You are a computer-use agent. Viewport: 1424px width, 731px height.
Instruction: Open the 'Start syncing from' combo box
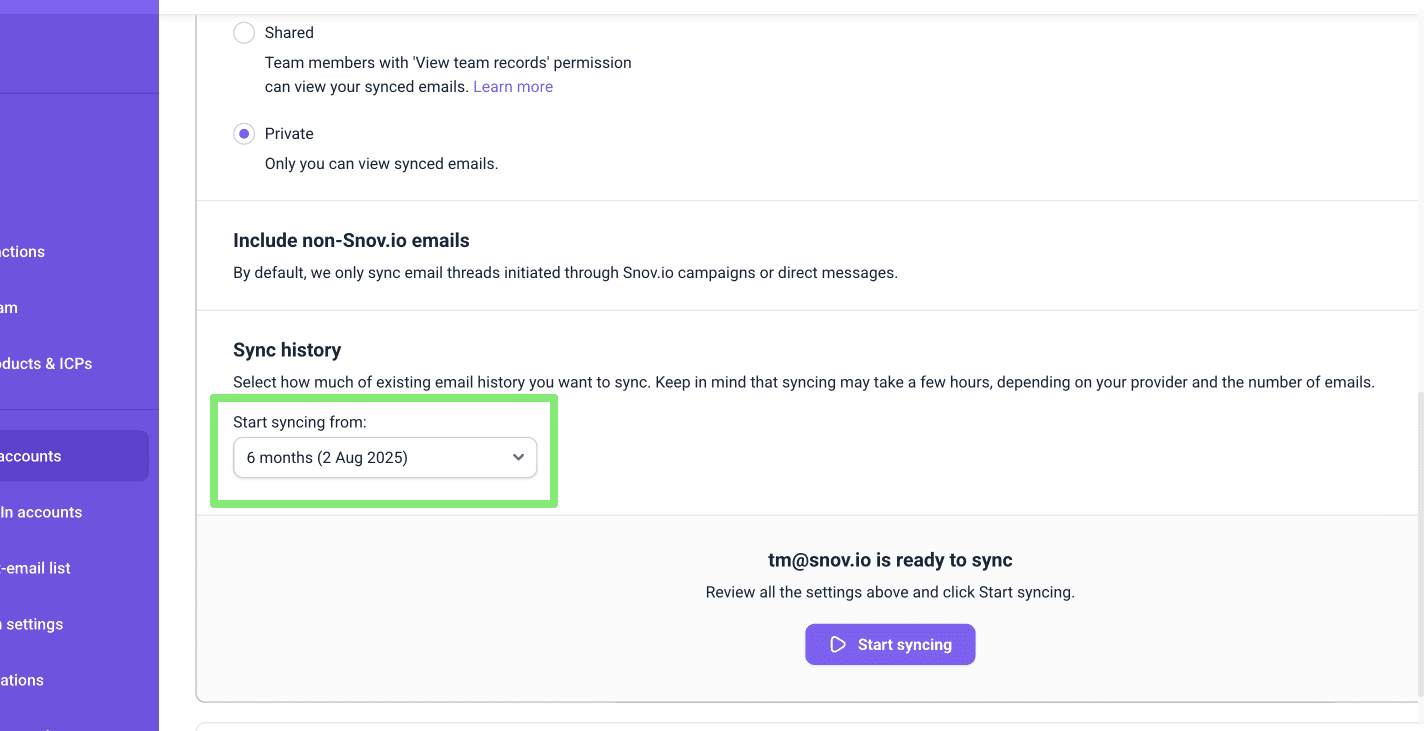point(385,458)
